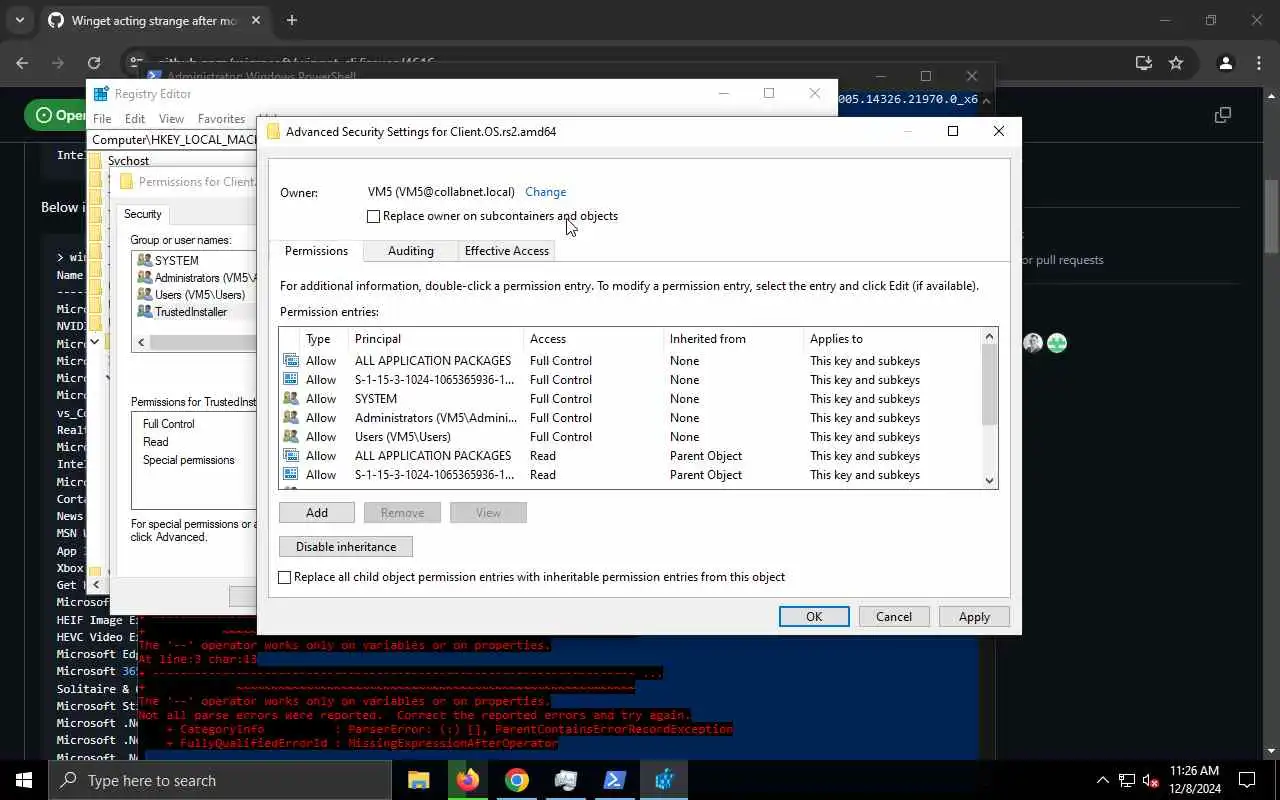Open Favorites menu in Registry Editor
1280x800 pixels.
pos(221,118)
